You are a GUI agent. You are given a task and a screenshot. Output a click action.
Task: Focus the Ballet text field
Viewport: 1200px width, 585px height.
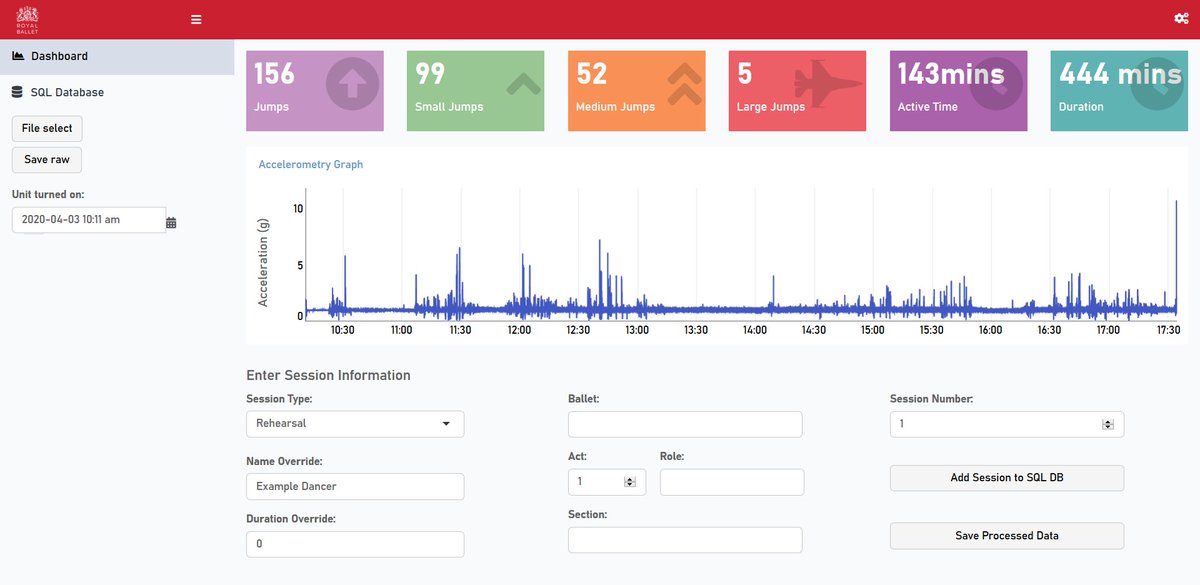coord(685,424)
